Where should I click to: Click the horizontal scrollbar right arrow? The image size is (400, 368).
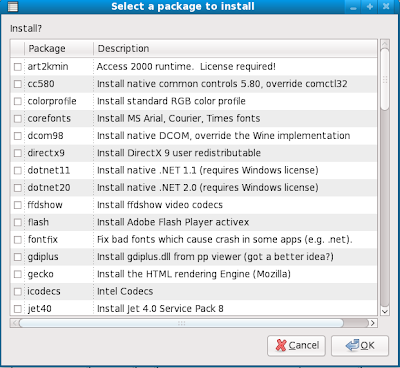373,323
